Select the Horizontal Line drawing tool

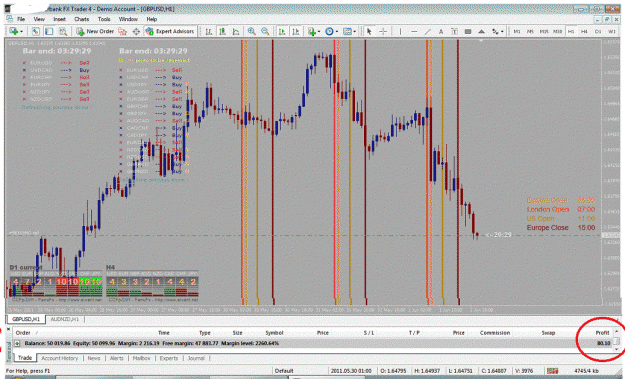(414, 31)
